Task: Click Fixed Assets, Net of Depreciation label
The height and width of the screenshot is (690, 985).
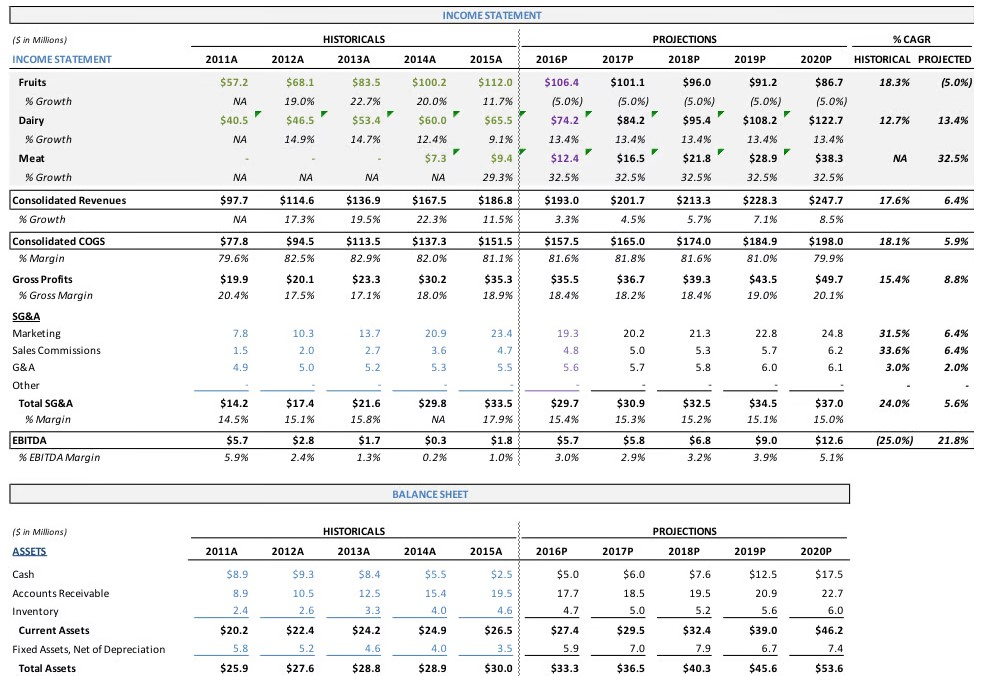Action: [x=89, y=649]
